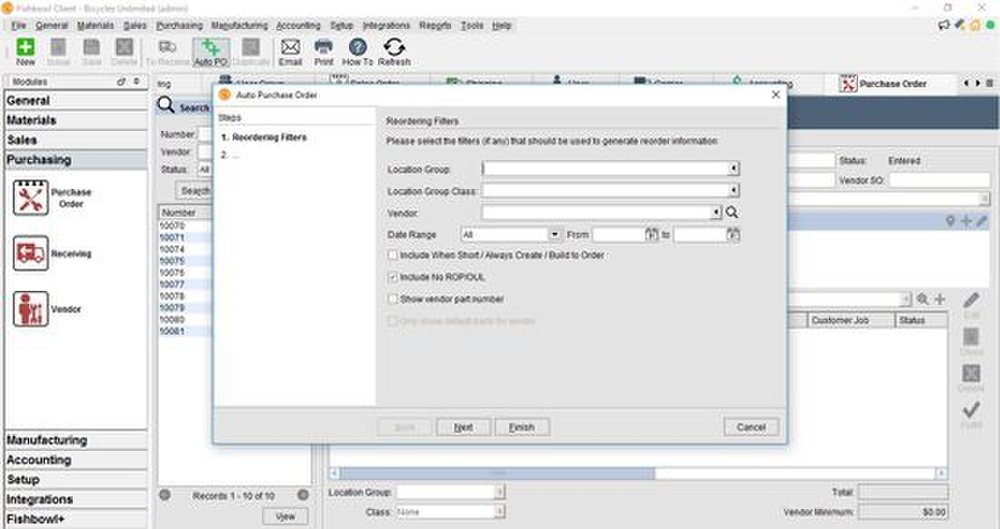Uncheck Include No ROP/OUL checkbox
This screenshot has width=1000, height=529.
pos(393,277)
